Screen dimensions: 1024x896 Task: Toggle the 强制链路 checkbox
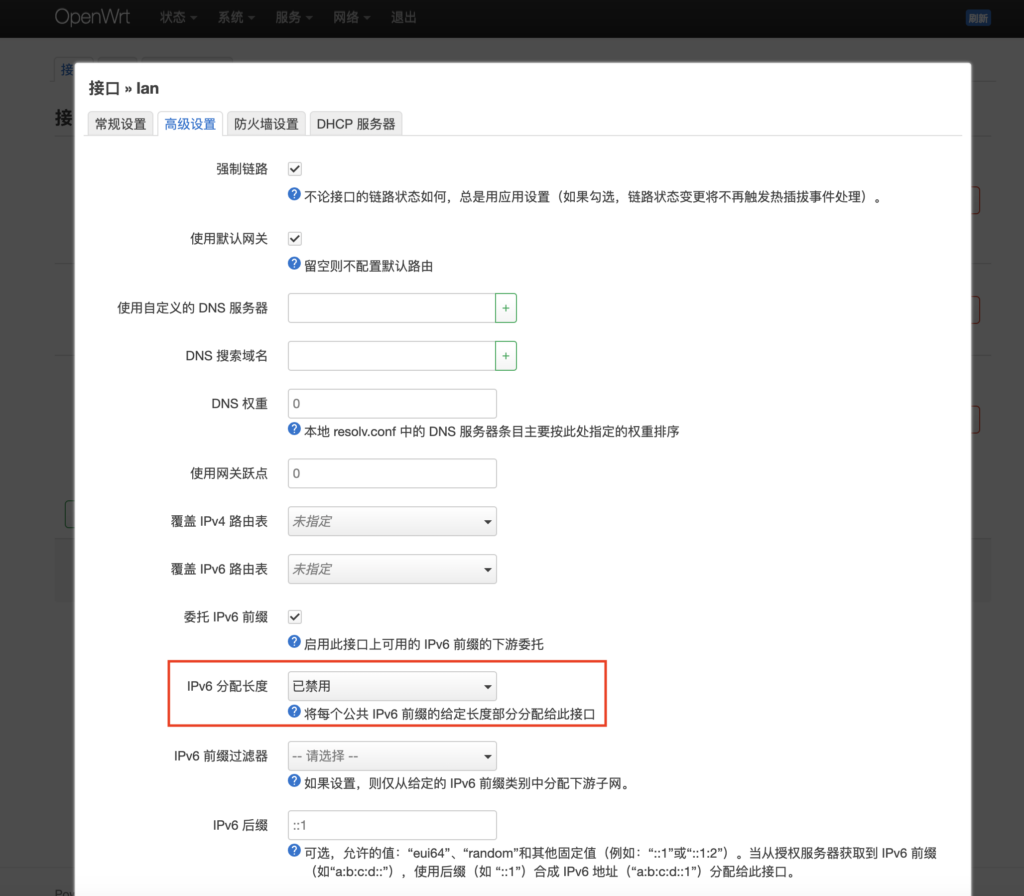(295, 169)
